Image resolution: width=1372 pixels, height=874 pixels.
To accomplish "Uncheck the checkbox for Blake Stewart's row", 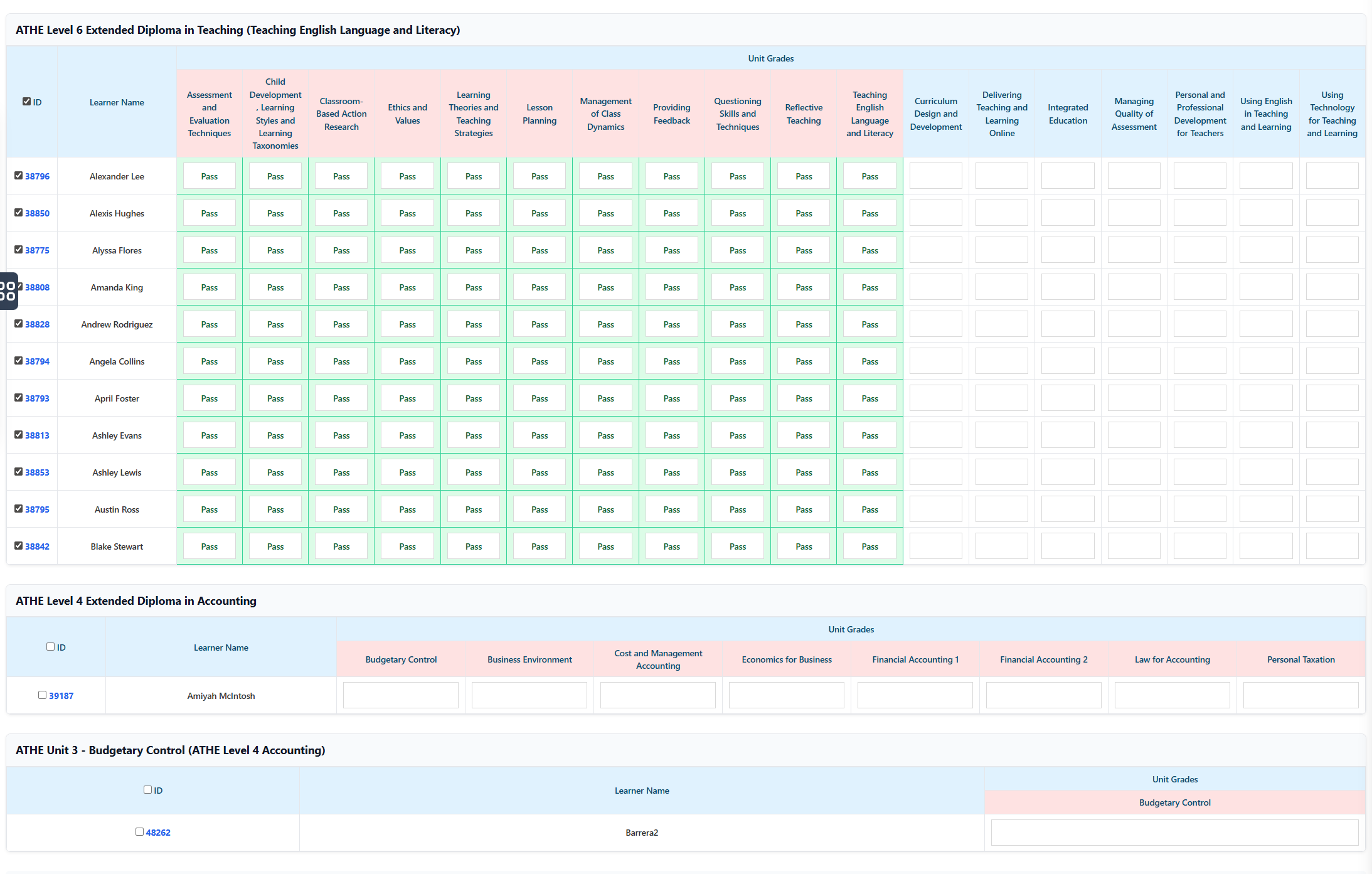I will tap(18, 545).
